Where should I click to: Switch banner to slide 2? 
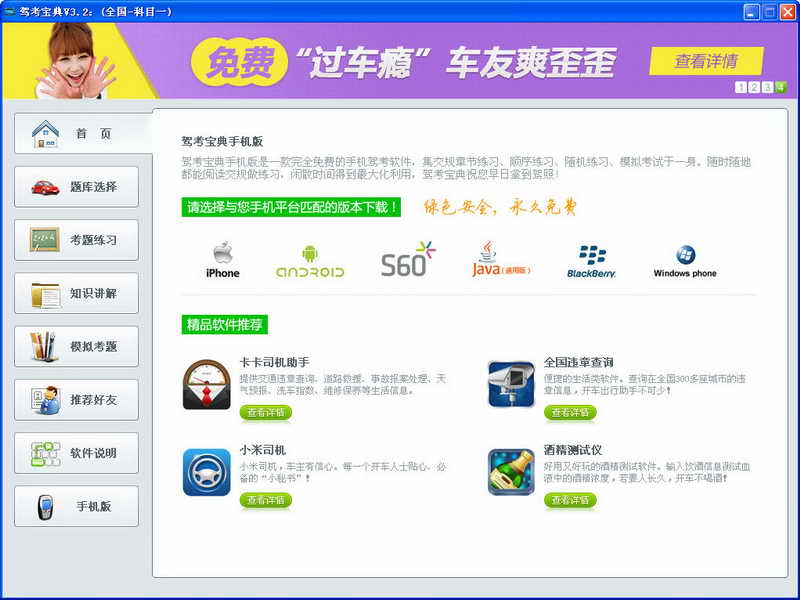click(x=754, y=87)
